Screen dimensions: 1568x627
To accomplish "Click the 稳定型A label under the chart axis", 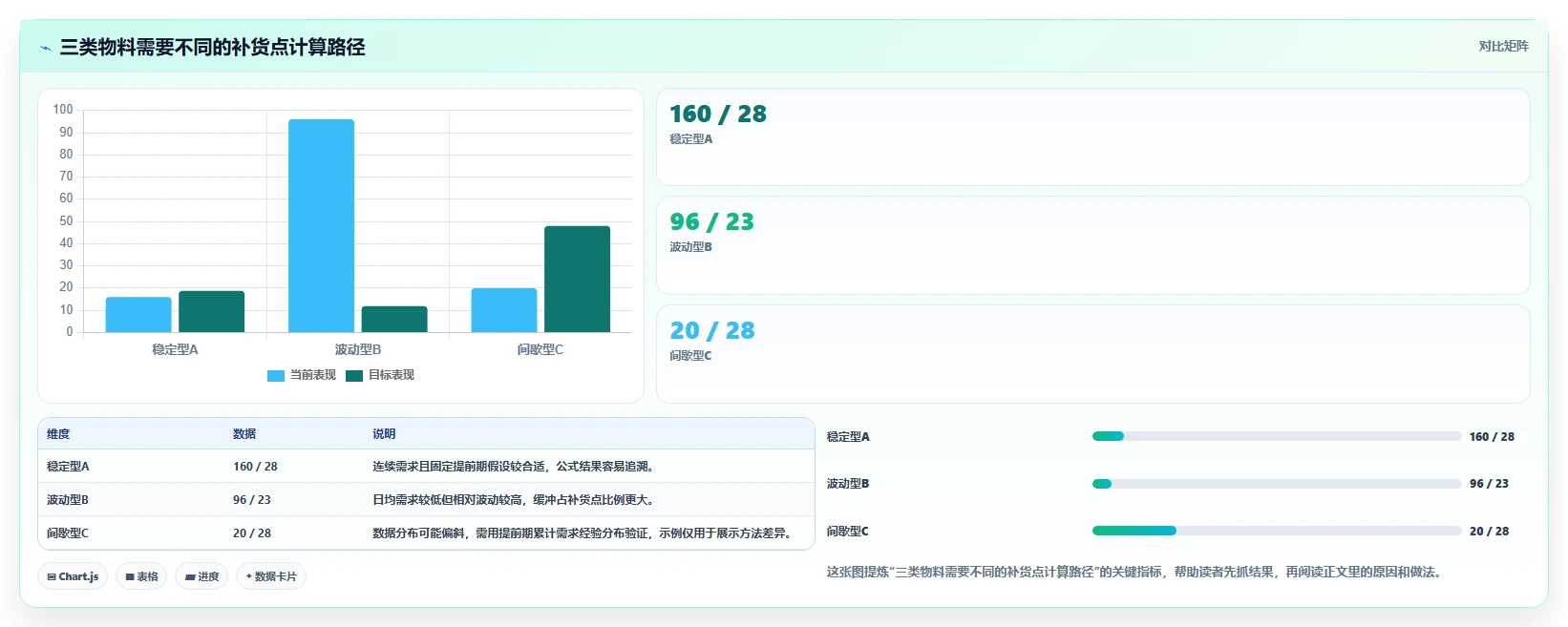I will tap(175, 350).
